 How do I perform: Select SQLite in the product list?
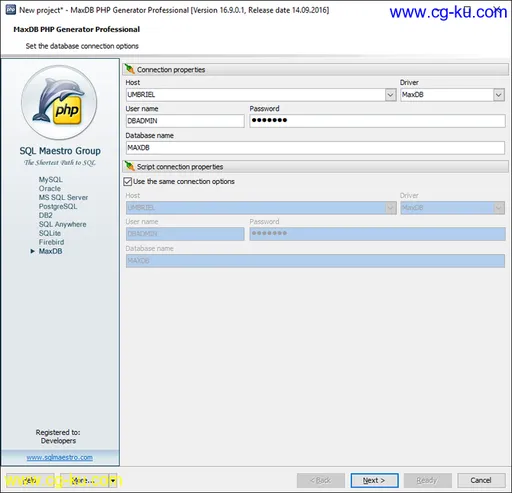[50, 233]
